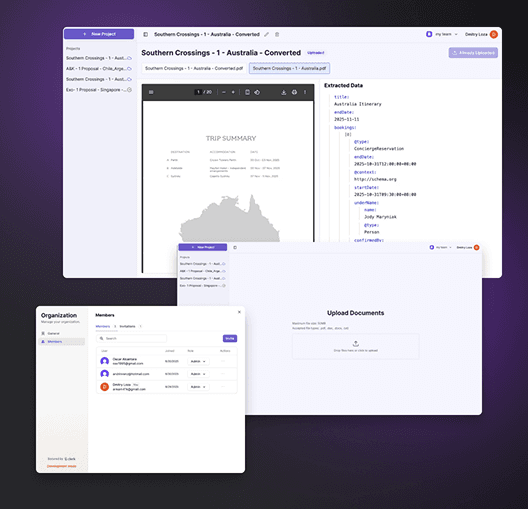Click TRIP SUMMARY heading in the PDF page
This screenshot has width=528, height=509.
tap(231, 138)
